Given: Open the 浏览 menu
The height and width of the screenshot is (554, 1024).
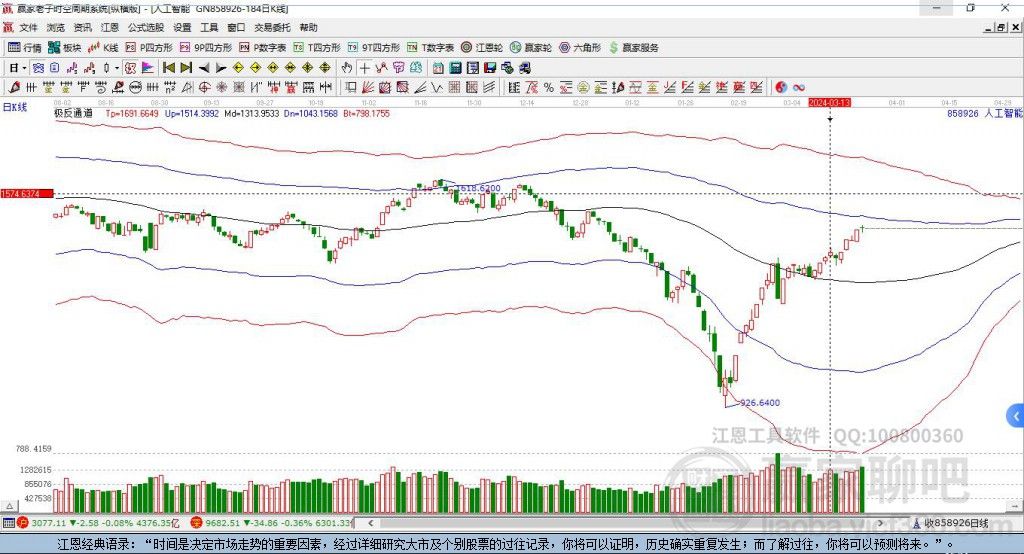Looking at the screenshot, I should (x=55, y=27).
